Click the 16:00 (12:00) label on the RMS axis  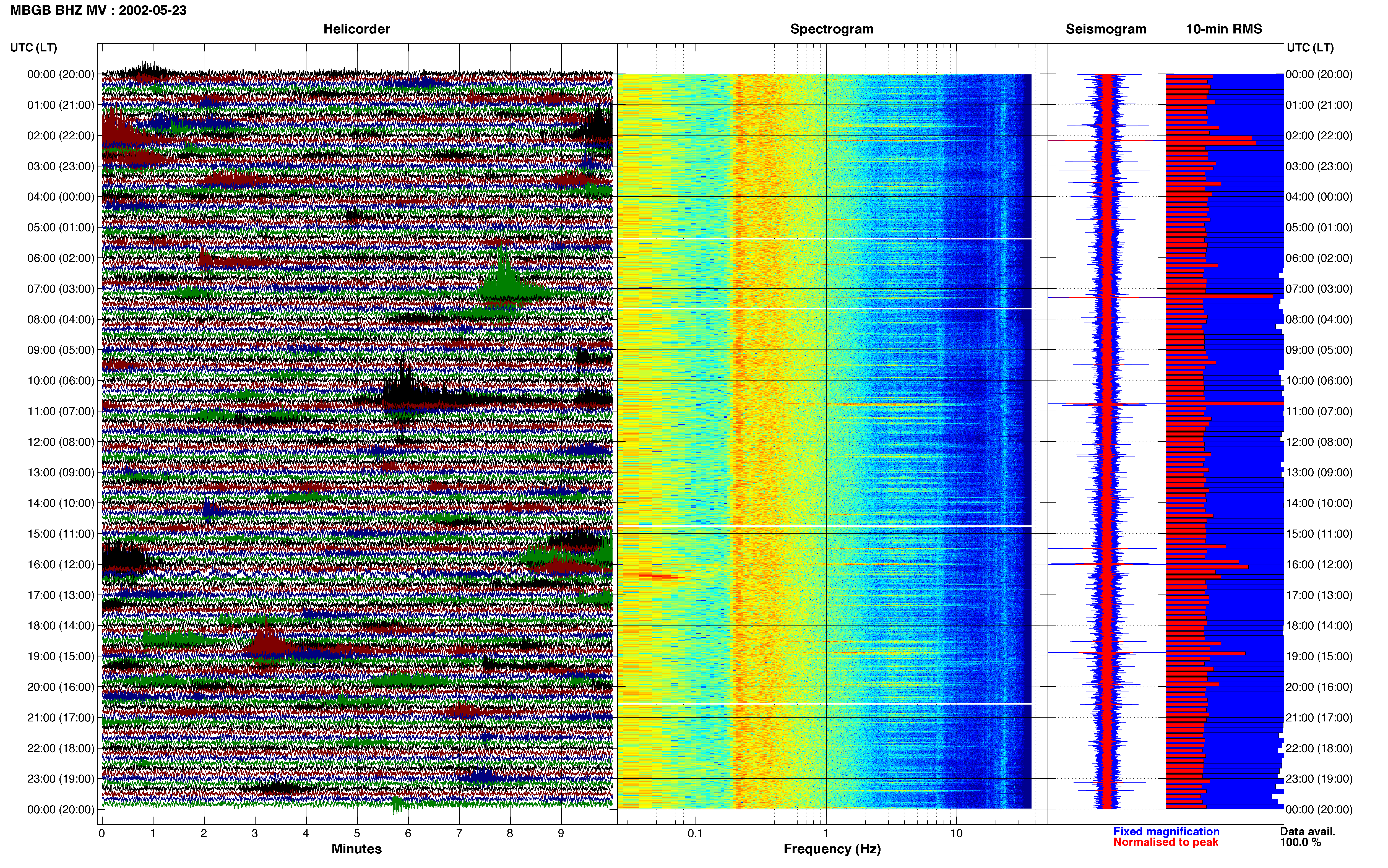pos(1319,564)
